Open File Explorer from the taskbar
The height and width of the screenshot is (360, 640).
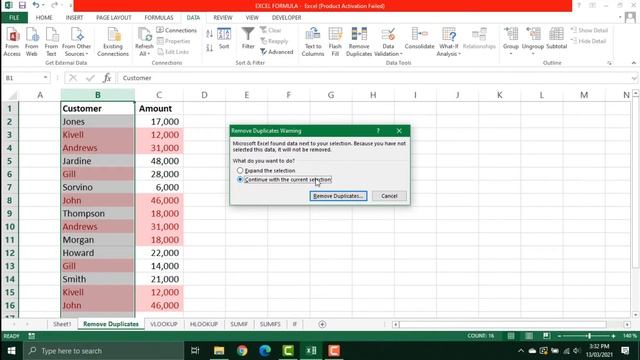tap(219, 351)
